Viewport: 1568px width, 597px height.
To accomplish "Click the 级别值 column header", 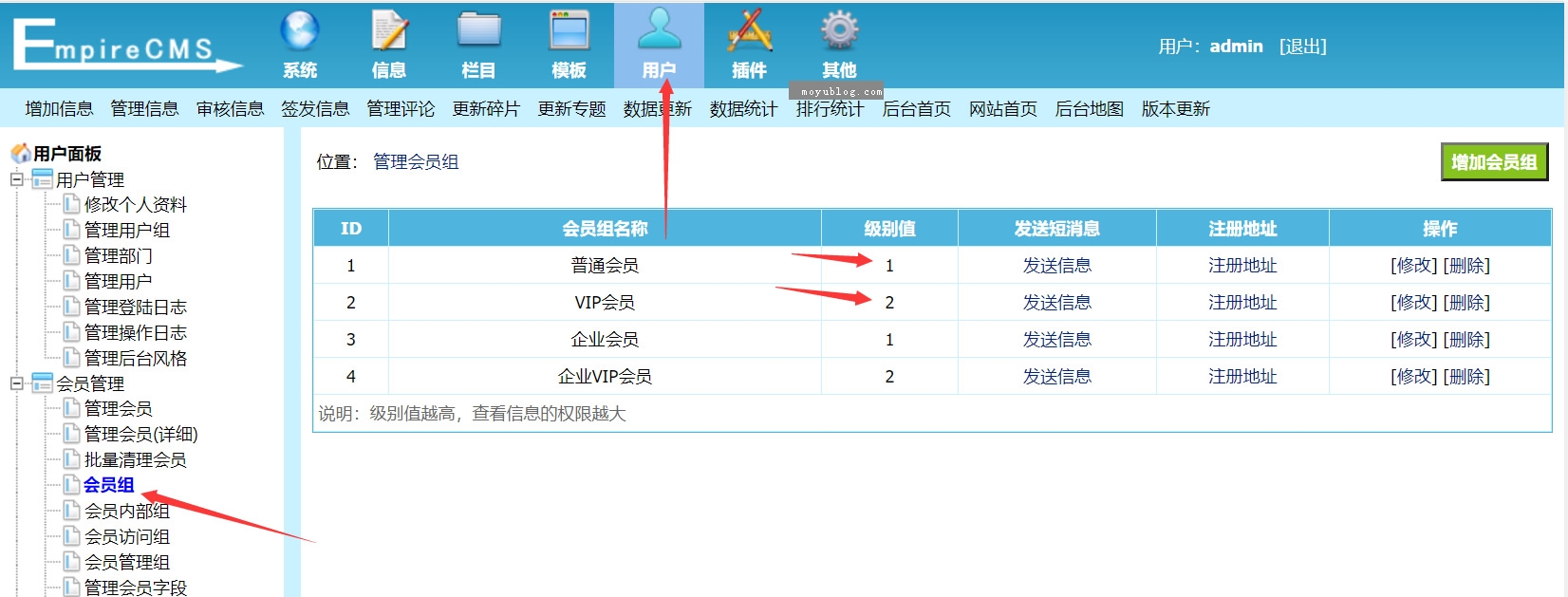I will (x=889, y=229).
